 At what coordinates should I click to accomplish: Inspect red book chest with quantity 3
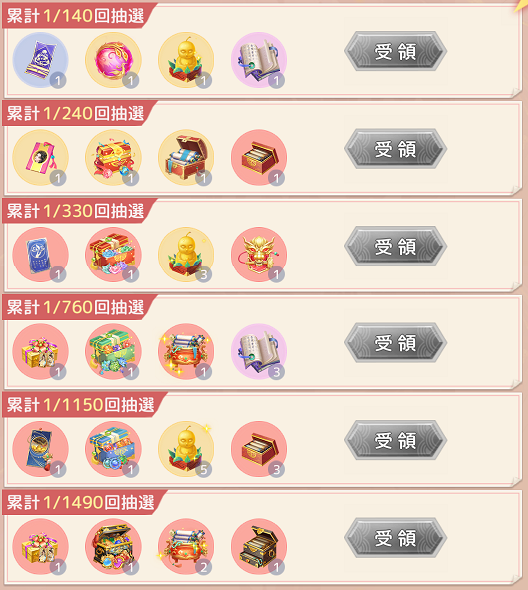click(x=259, y=449)
